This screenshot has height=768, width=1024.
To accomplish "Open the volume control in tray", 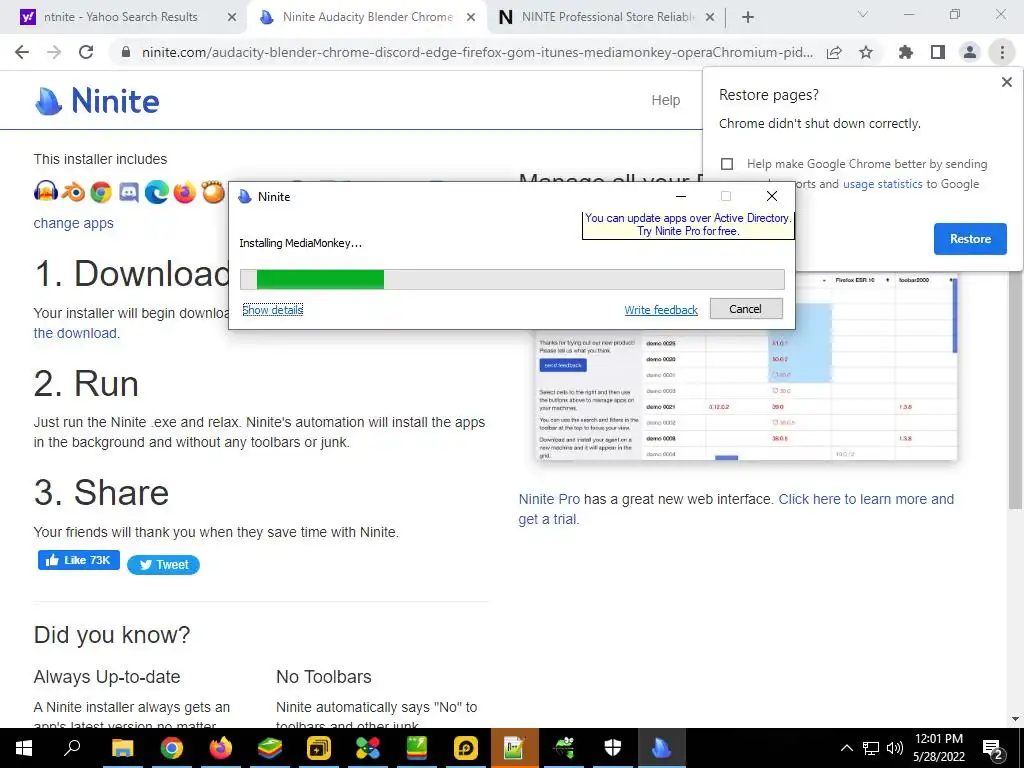I will click(895, 748).
